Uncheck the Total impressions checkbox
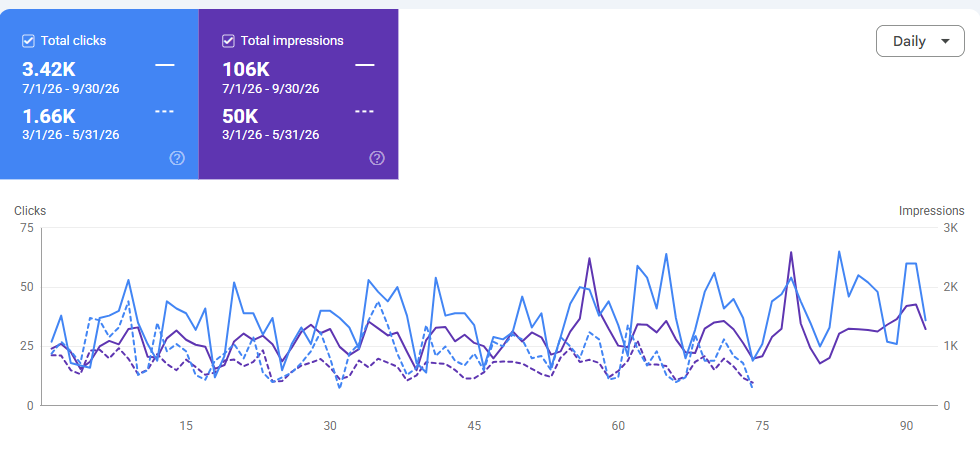980x450 pixels. coord(228,41)
